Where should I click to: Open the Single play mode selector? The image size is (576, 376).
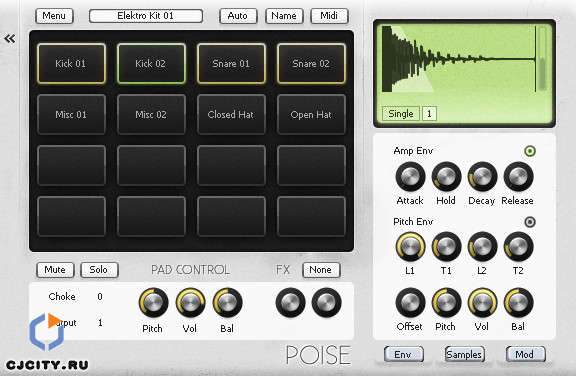coord(400,113)
